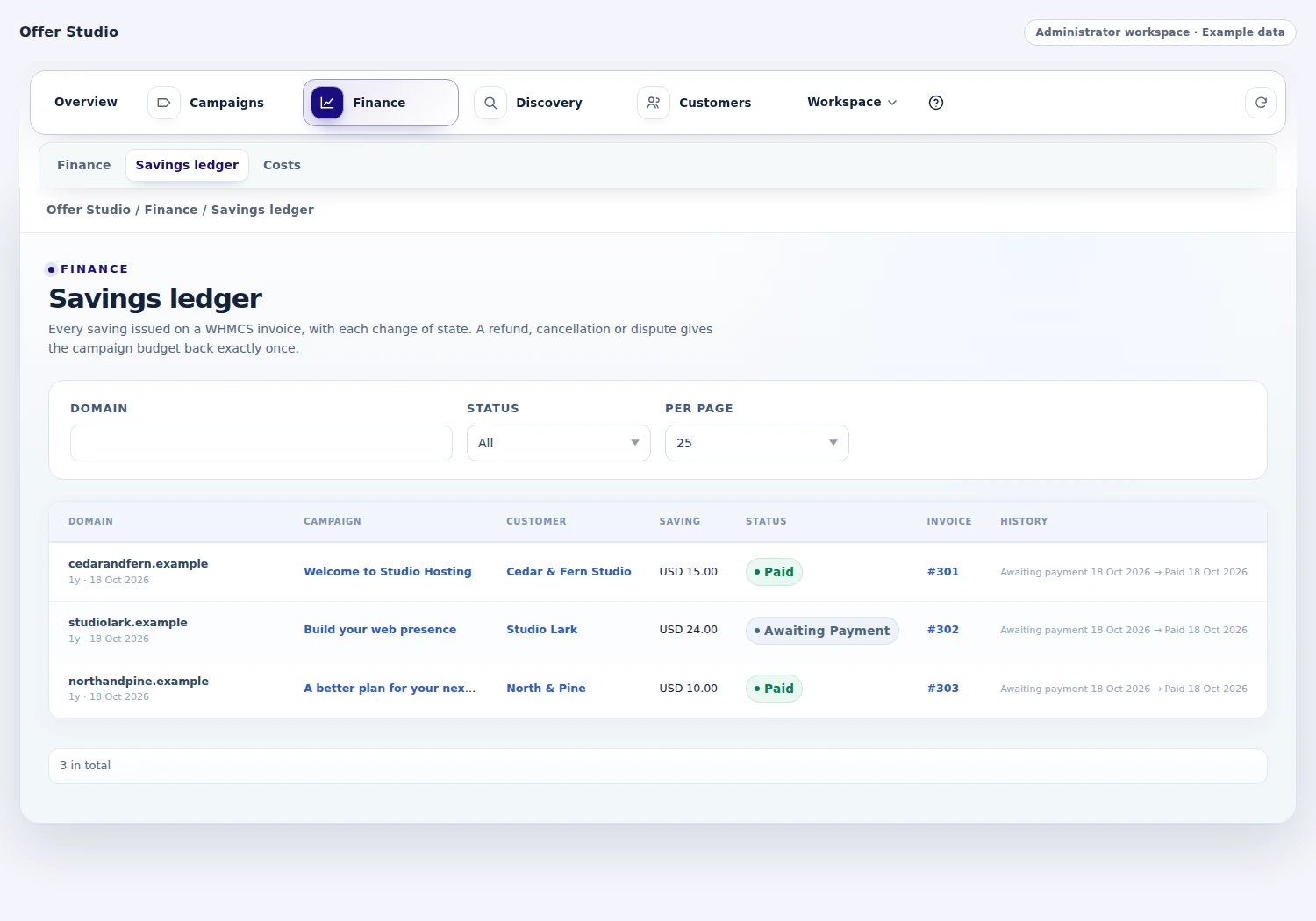Click the History column header
1316x921 pixels.
(x=1024, y=521)
